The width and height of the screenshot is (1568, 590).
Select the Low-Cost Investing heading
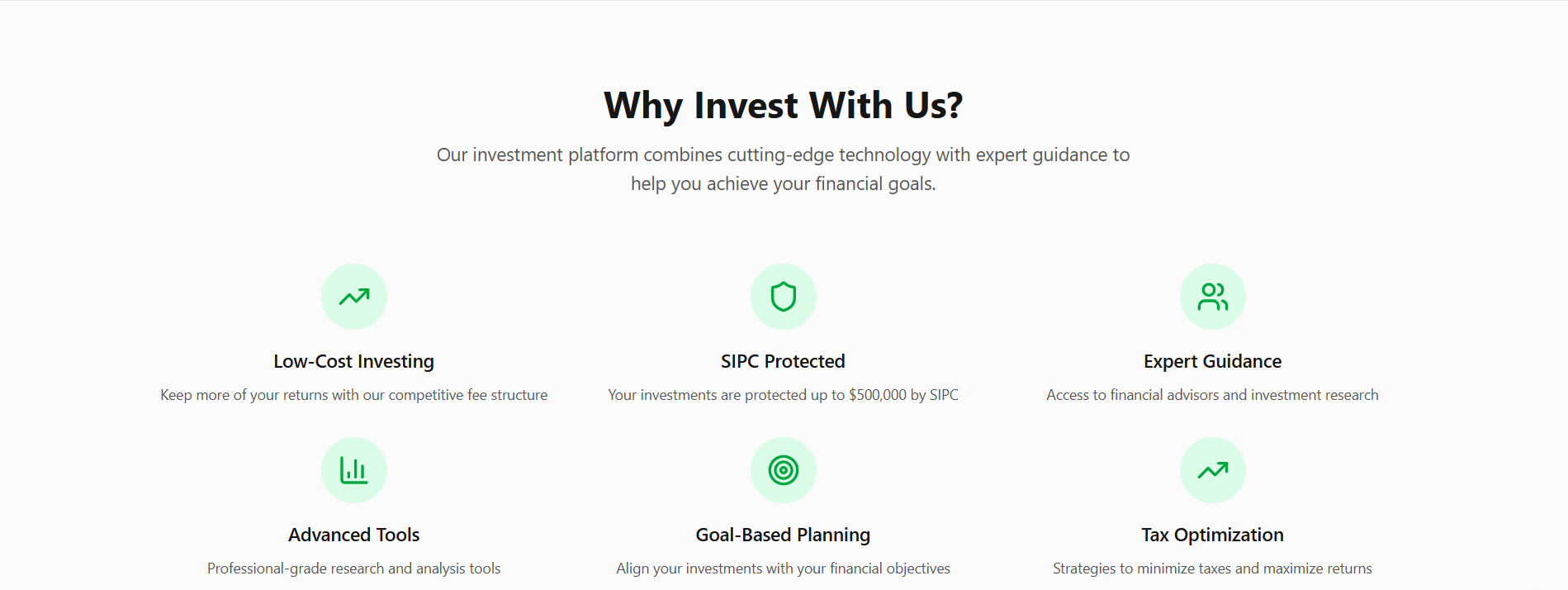353,361
